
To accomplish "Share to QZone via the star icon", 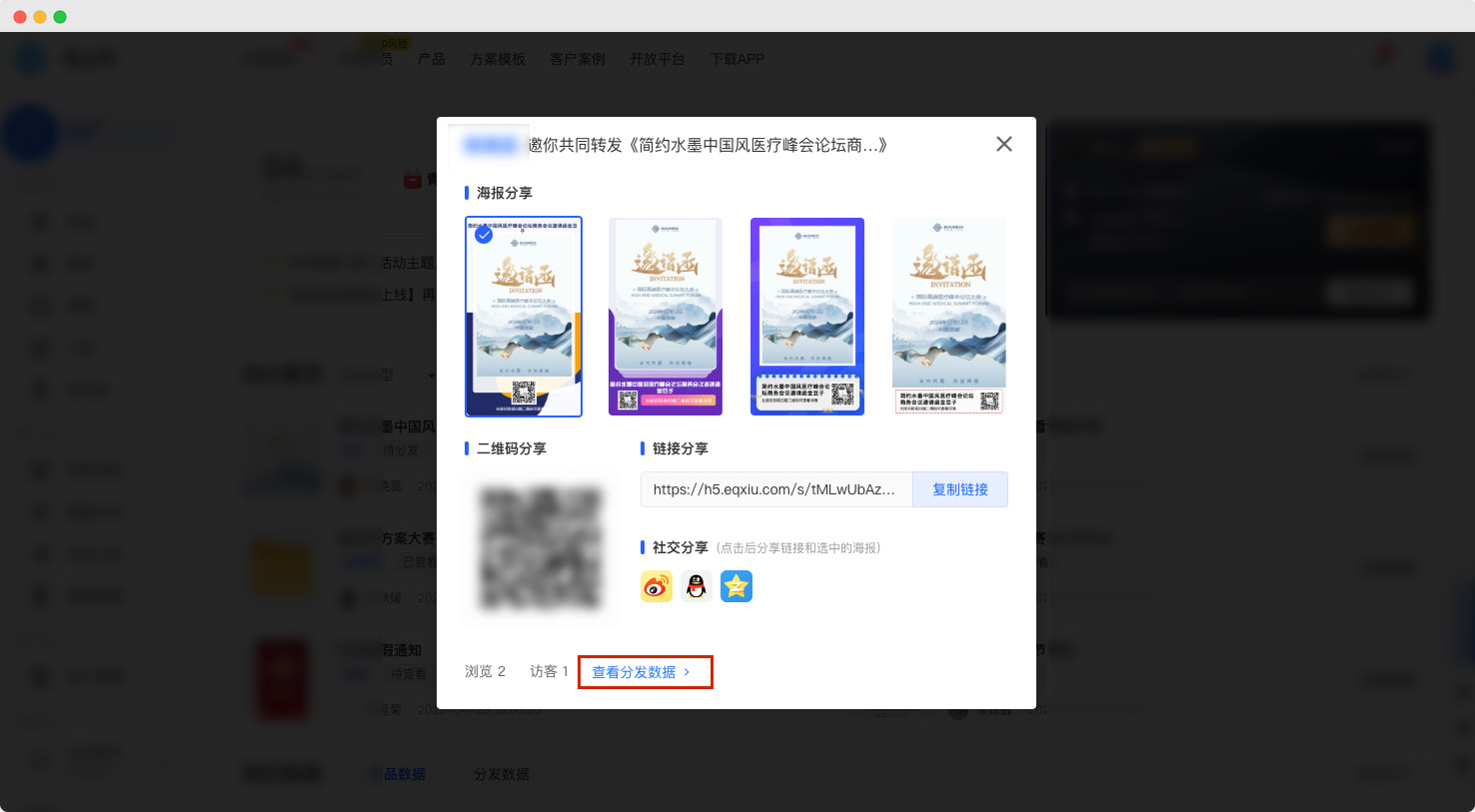I will coord(737,586).
